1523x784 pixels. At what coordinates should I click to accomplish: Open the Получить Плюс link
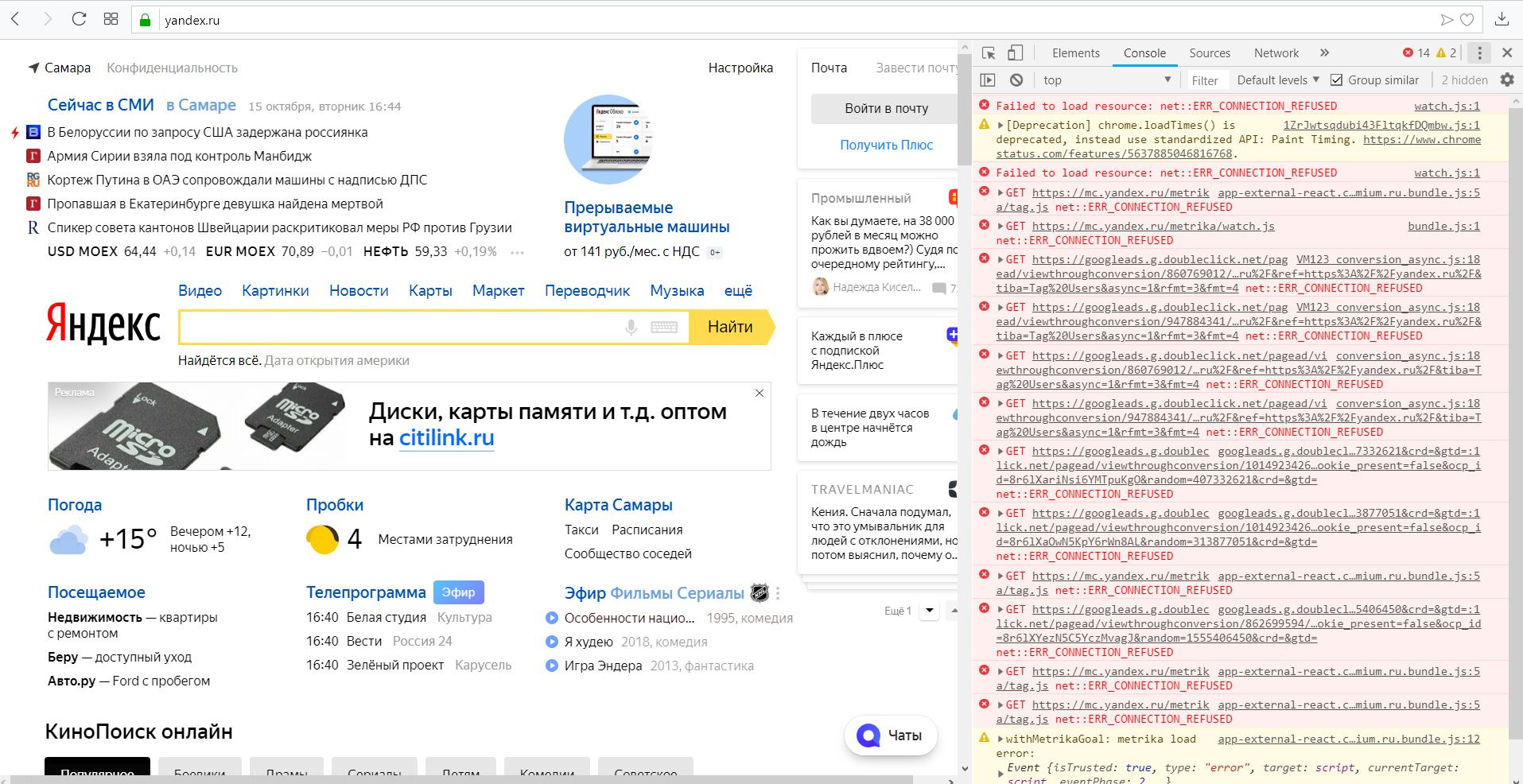point(886,145)
